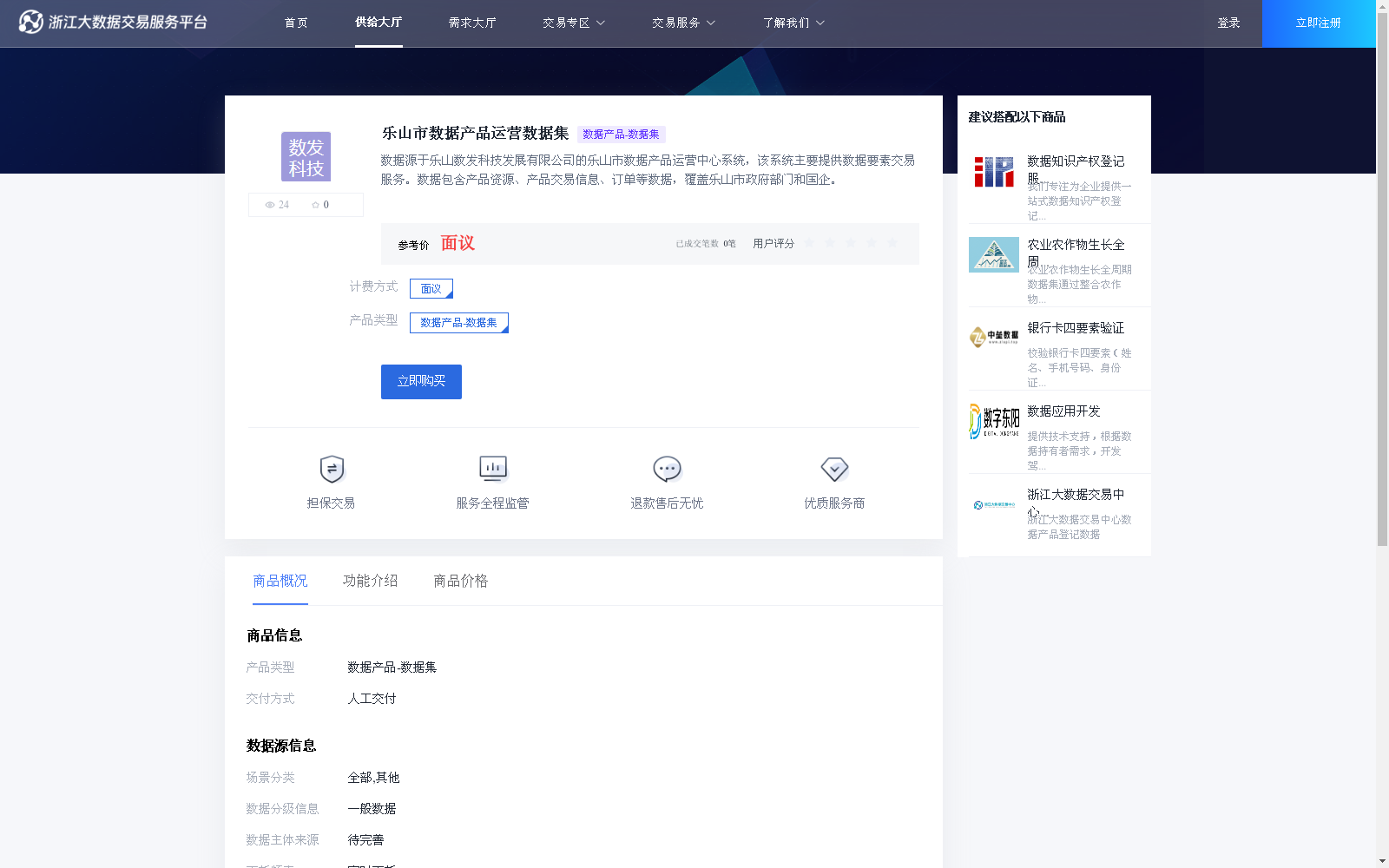Open 浙江大数据交易中心 product logo
Viewport: 1389px width, 868px height.
[994, 504]
